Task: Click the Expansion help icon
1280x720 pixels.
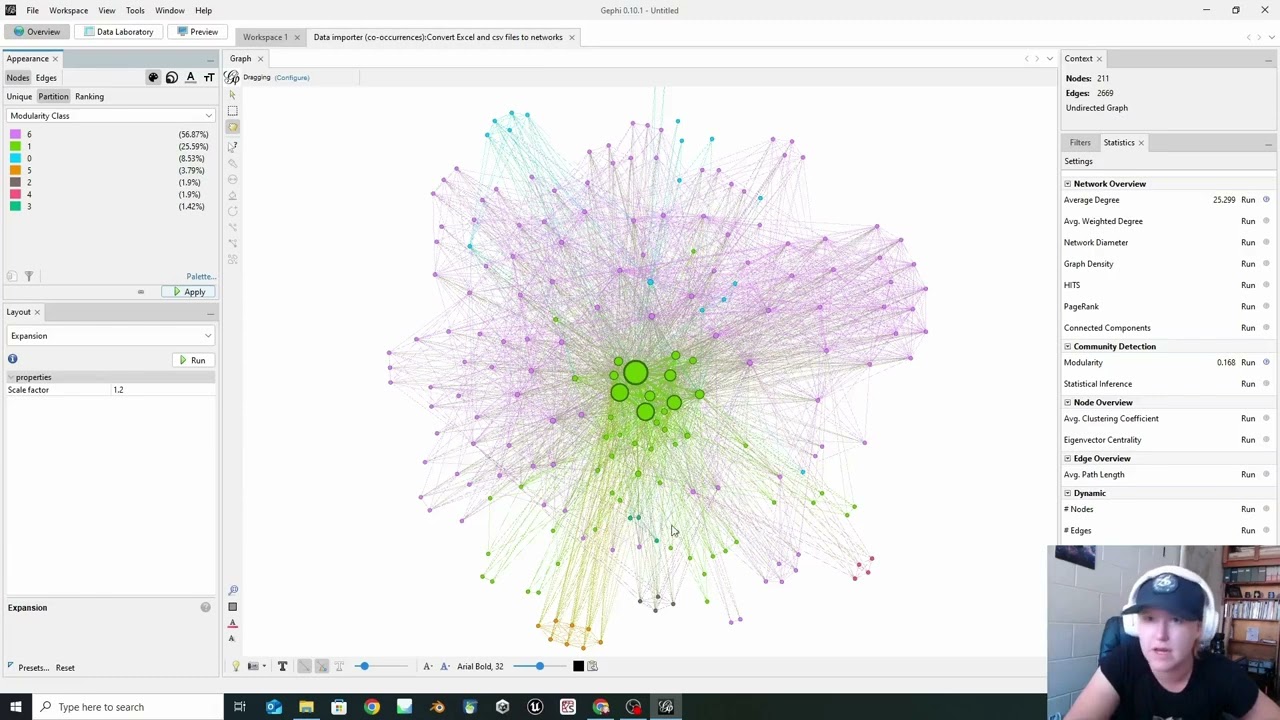Action: 205,607
